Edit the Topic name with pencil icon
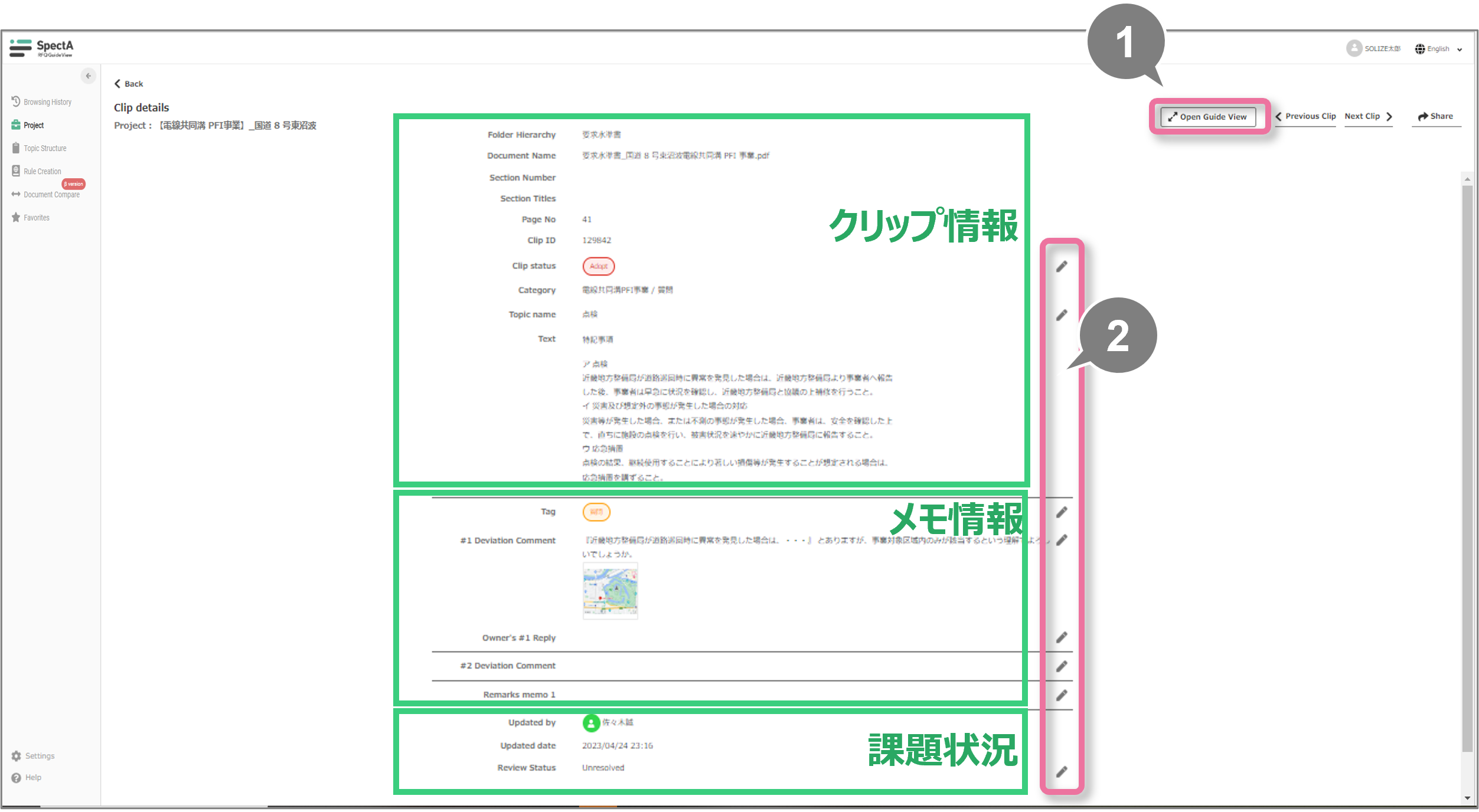1479x812 pixels. click(1062, 315)
